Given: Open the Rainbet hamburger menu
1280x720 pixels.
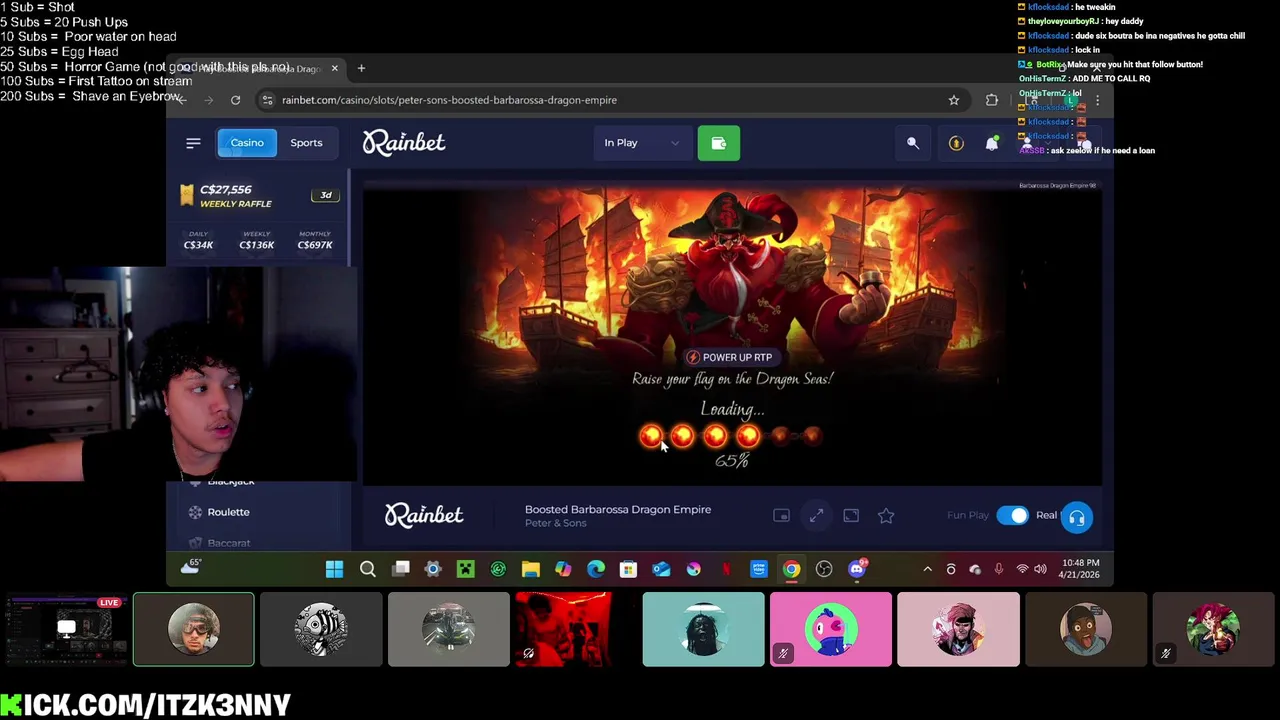Looking at the screenshot, I should (x=193, y=143).
